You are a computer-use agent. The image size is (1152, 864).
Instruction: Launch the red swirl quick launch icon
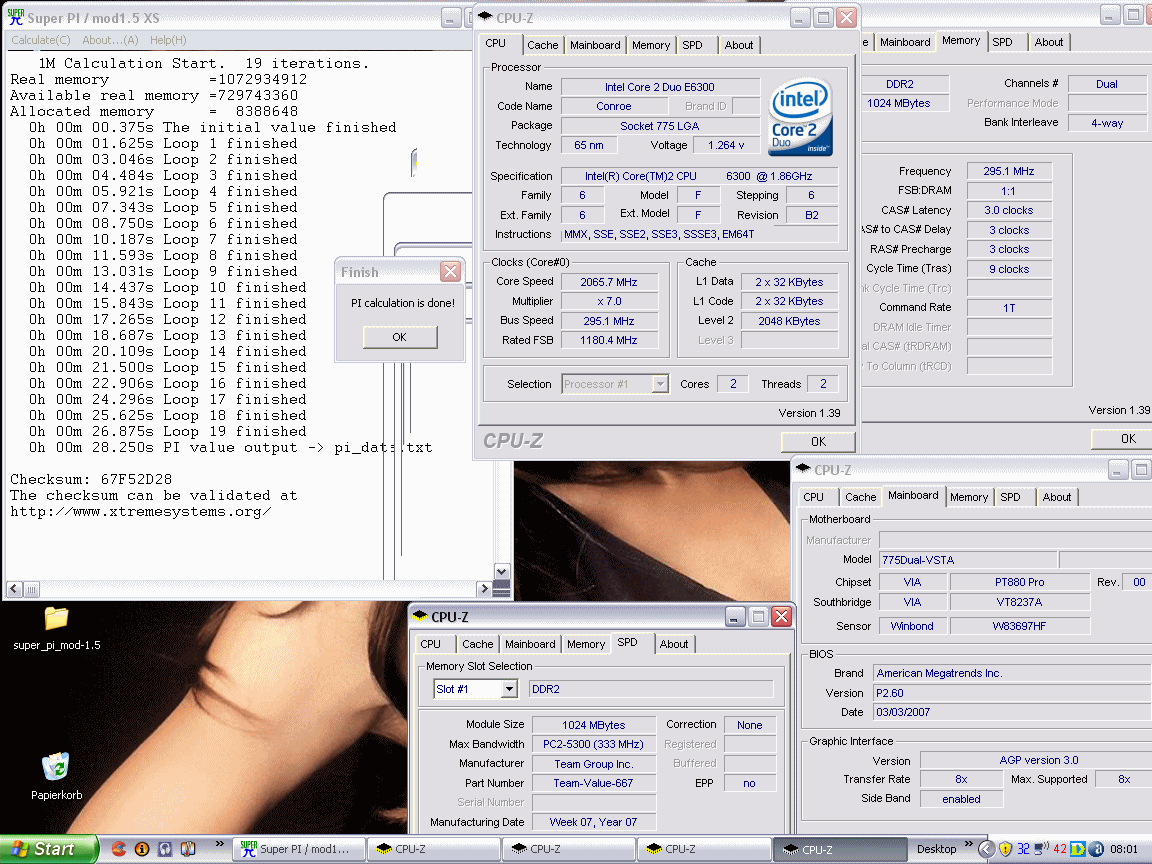118,849
